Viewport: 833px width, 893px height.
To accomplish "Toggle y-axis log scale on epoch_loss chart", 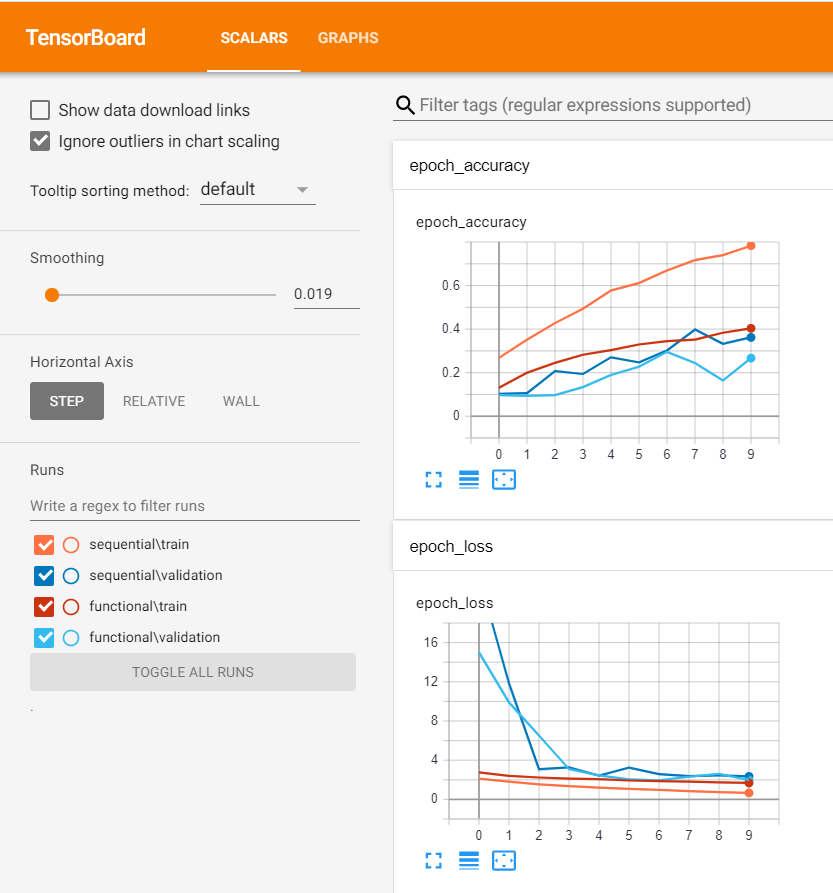I will point(468,861).
